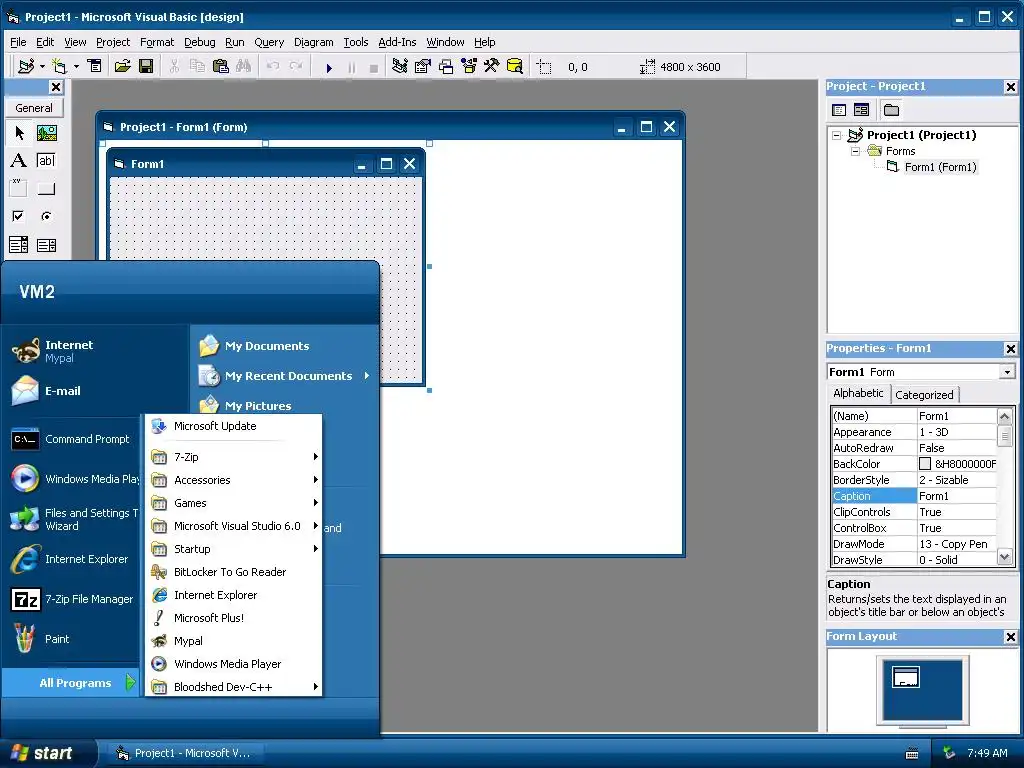
Task: Select the BorderStyle property row
Action: pyautogui.click(x=914, y=480)
